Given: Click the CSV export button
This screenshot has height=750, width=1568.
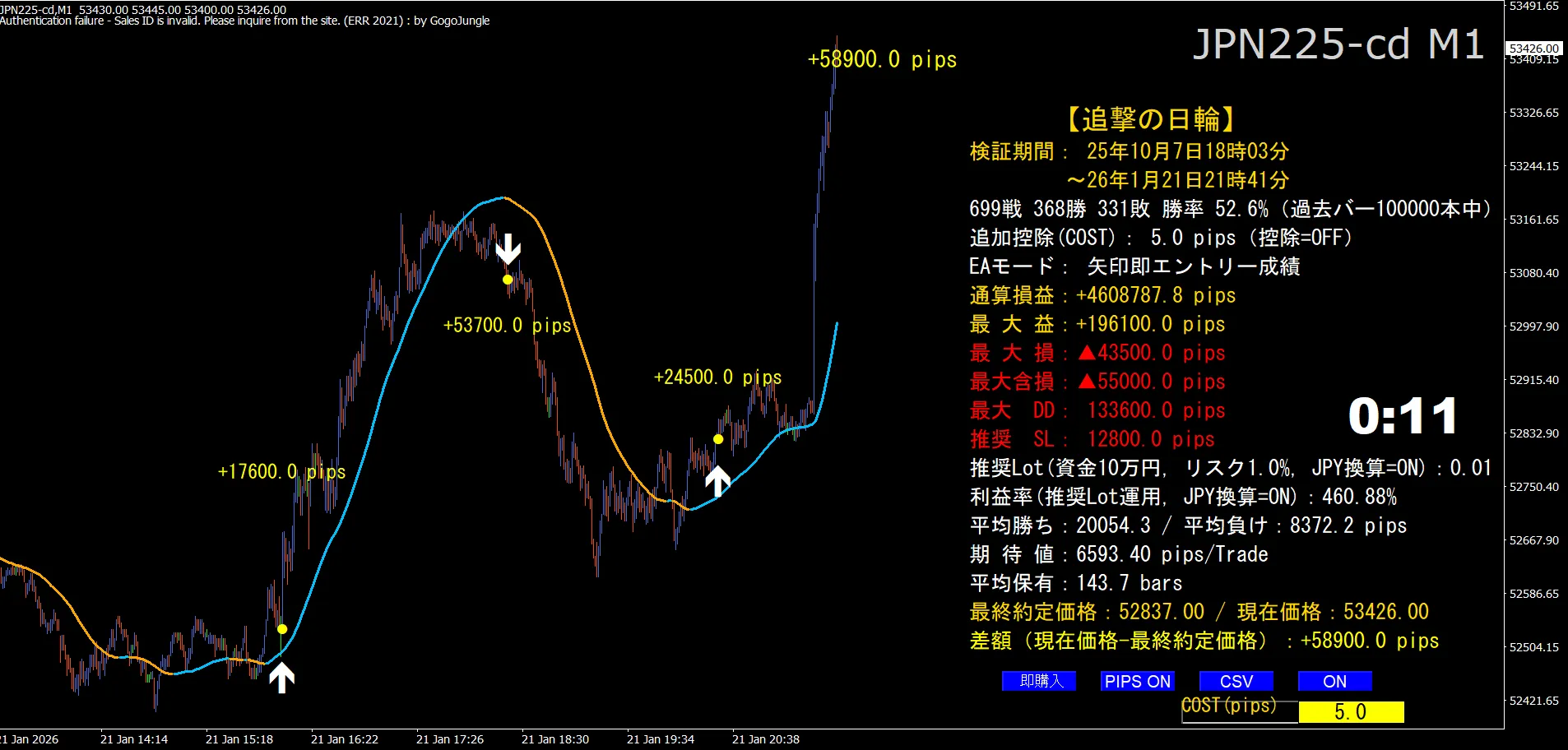Looking at the screenshot, I should point(1236,681).
